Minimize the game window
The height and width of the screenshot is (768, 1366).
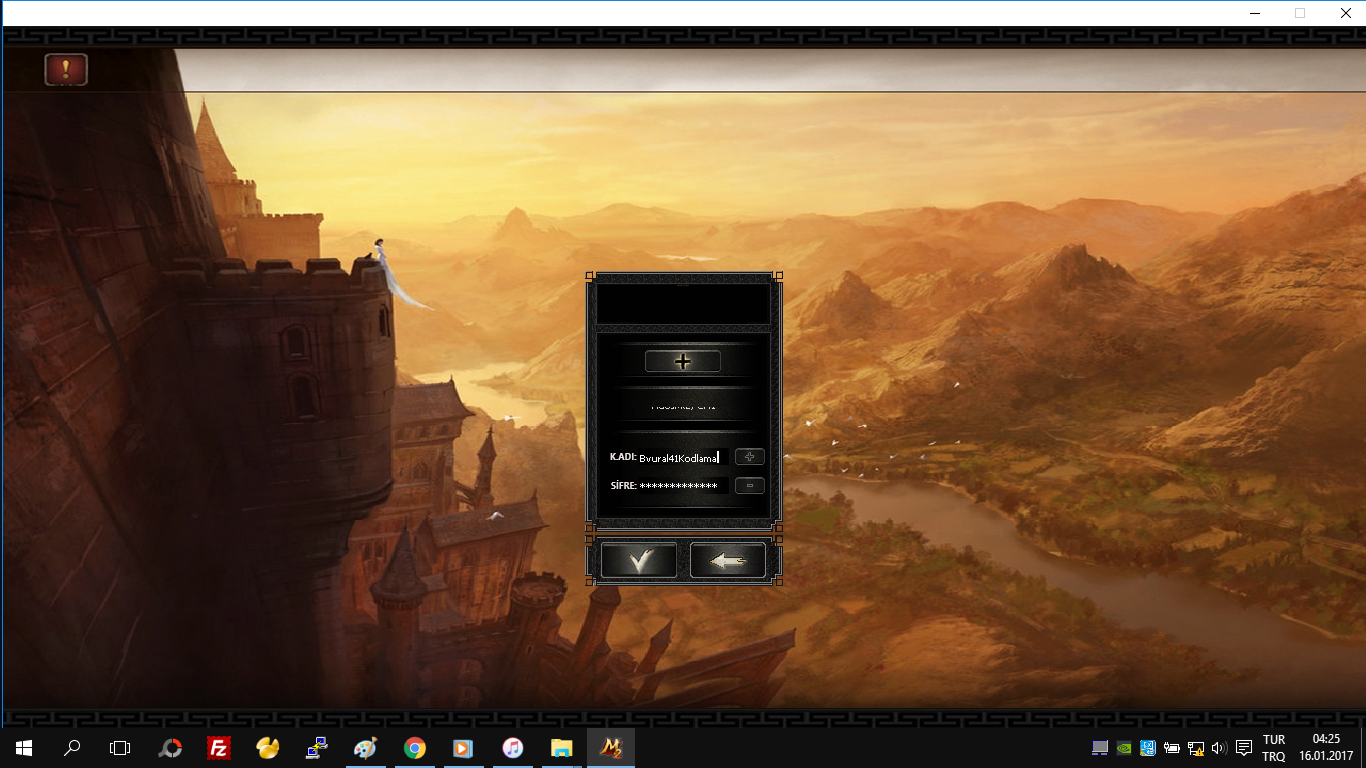click(x=1254, y=13)
